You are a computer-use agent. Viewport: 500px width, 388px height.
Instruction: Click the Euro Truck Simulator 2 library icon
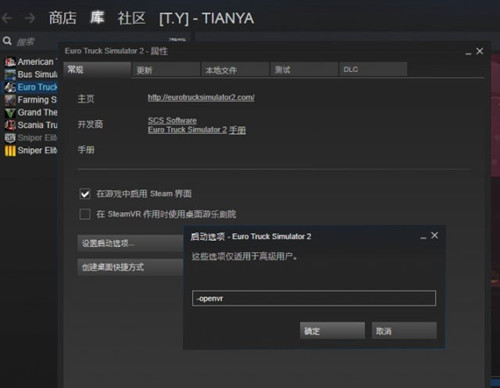[10, 87]
